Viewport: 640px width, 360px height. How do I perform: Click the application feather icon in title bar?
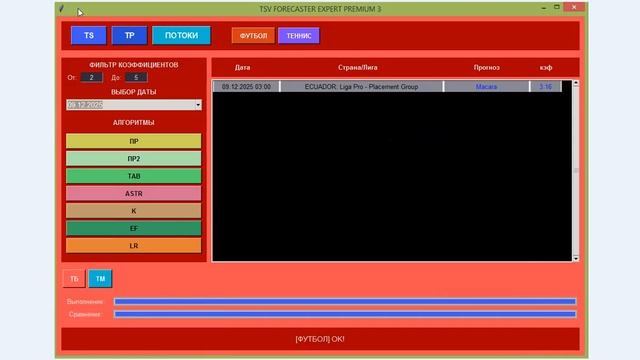click(62, 9)
